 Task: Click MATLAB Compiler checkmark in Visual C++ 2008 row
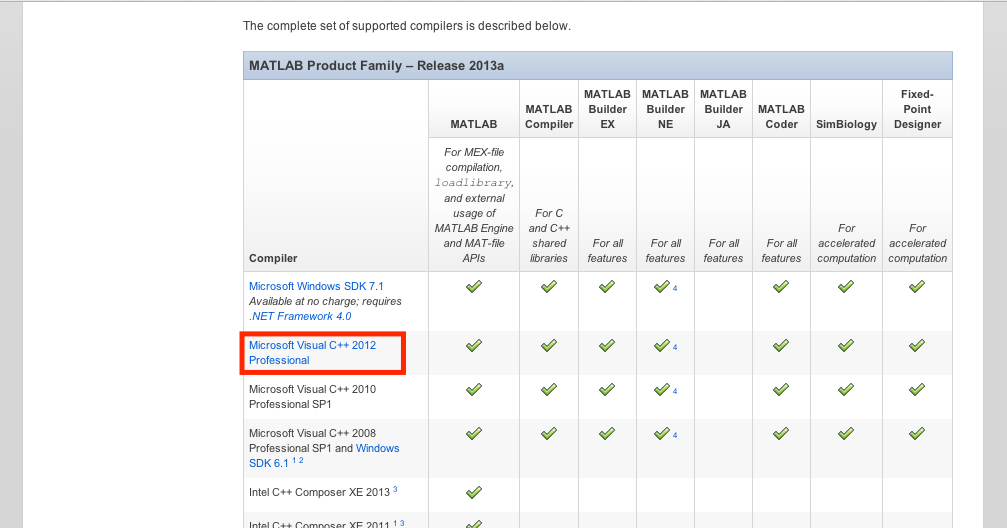point(548,434)
